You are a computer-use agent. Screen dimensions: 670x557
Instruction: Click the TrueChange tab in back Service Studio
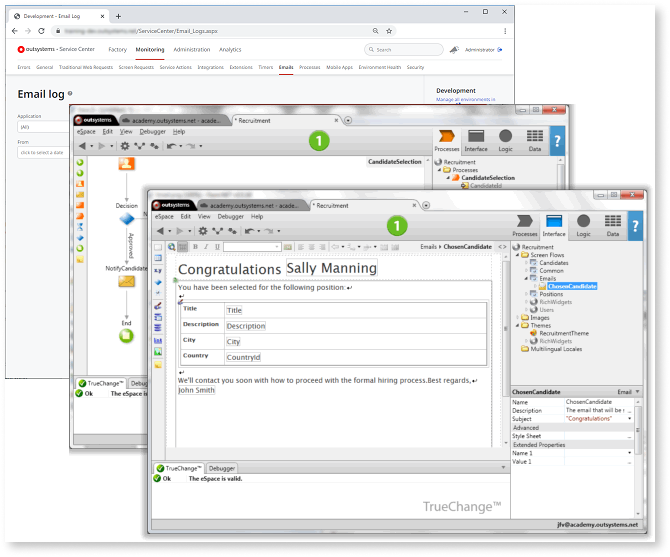coord(101,383)
